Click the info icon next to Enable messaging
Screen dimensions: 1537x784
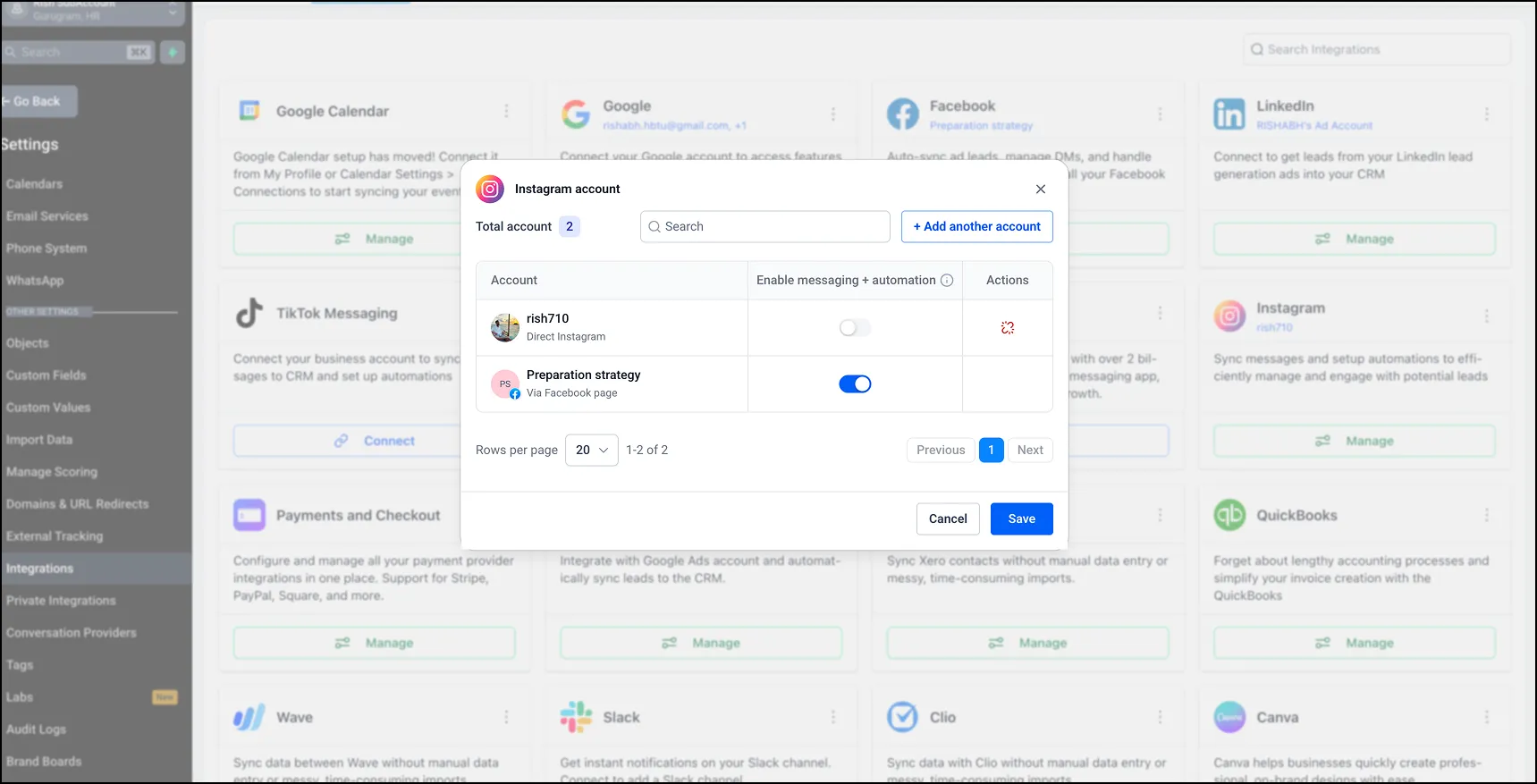[947, 280]
